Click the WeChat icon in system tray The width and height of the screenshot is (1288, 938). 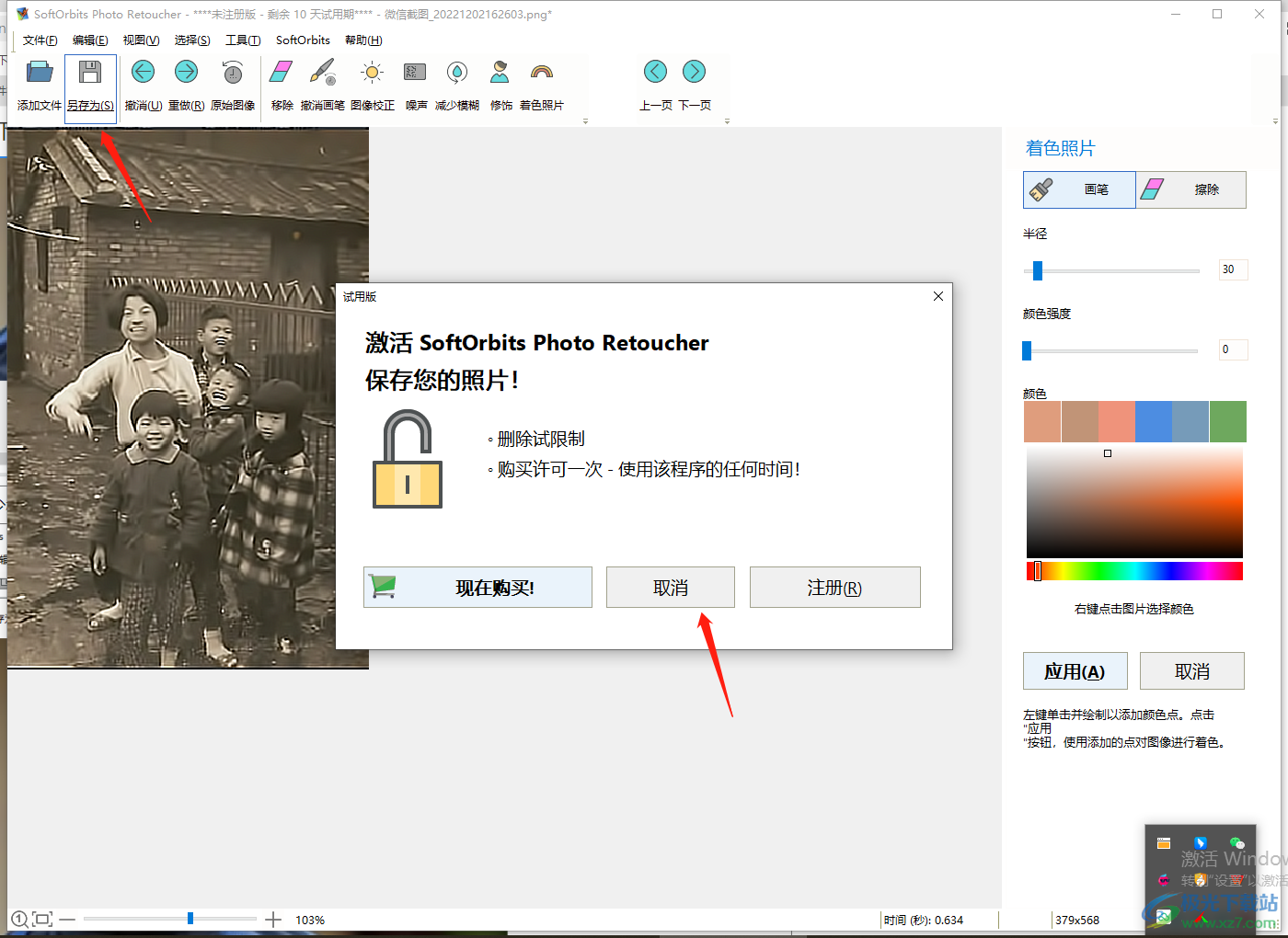[x=1236, y=843]
